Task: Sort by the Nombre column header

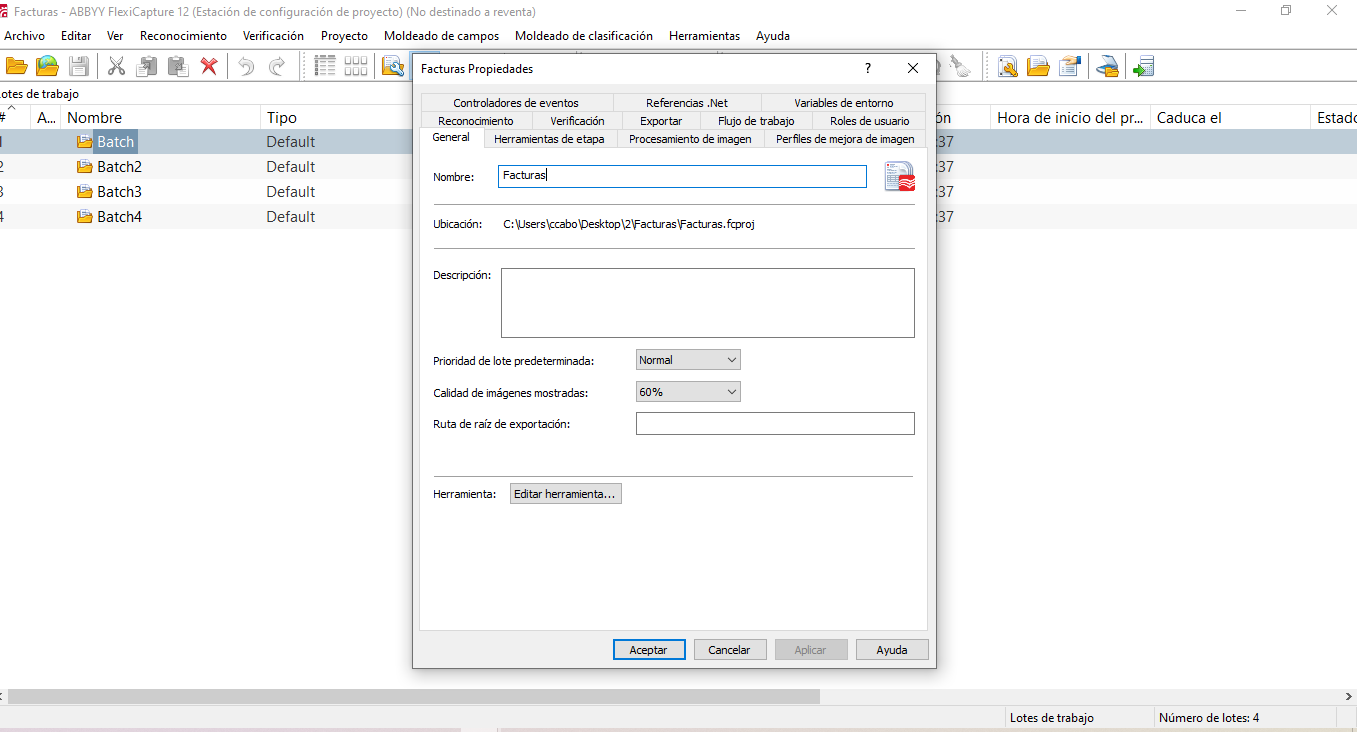Action: click(160, 118)
